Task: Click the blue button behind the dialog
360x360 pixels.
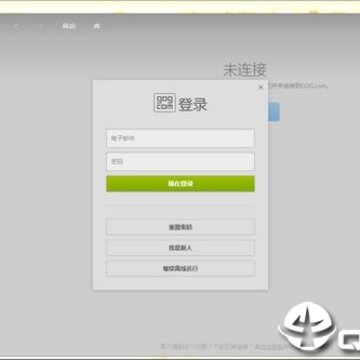Action: click(274, 112)
